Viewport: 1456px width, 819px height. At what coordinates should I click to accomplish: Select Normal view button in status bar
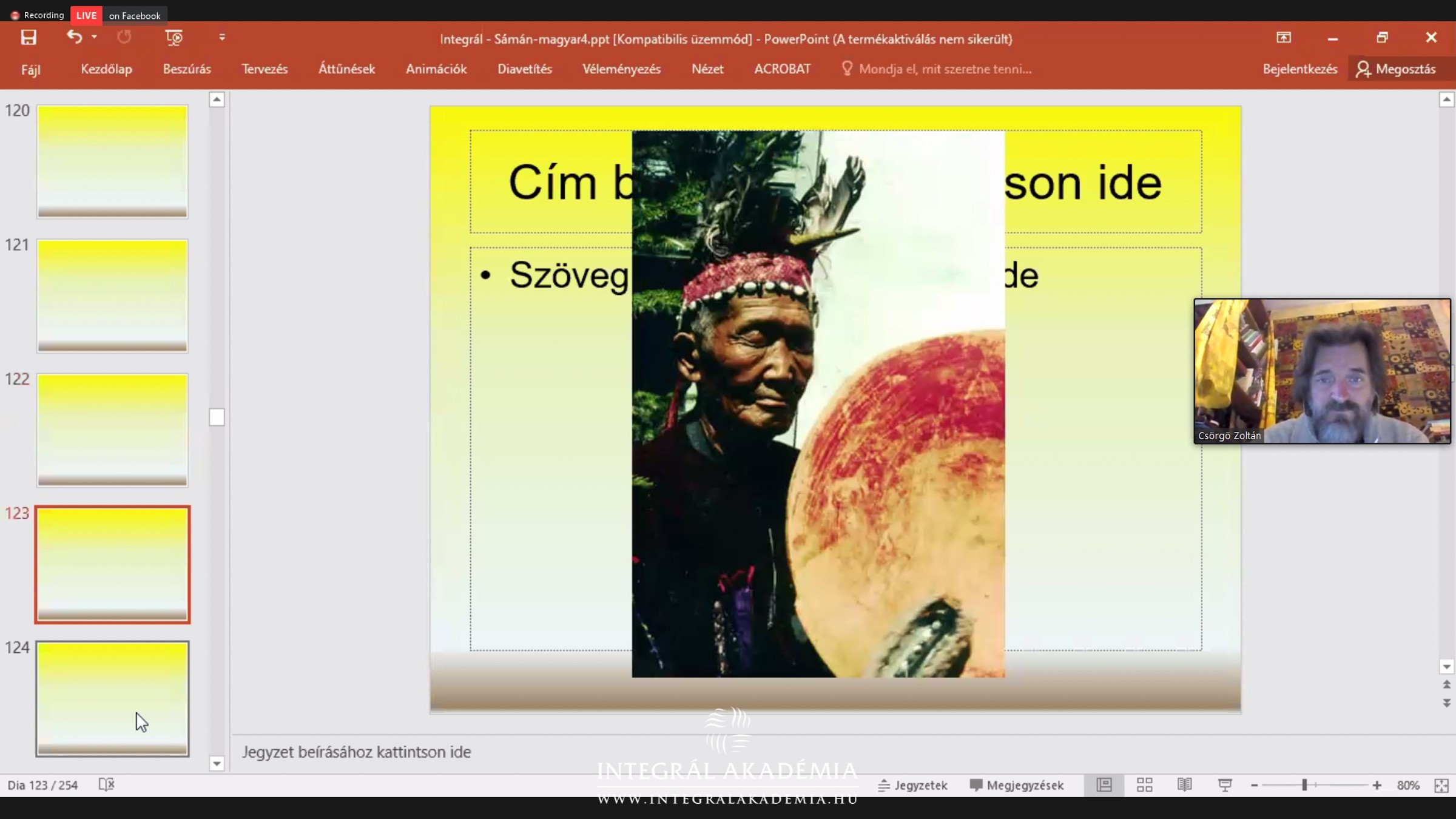click(x=1104, y=785)
